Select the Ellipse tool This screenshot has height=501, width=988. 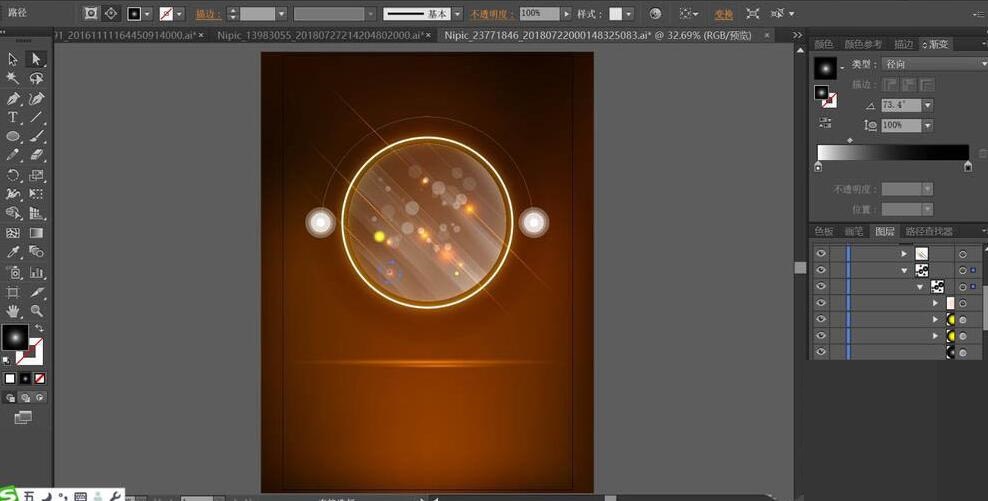point(13,136)
